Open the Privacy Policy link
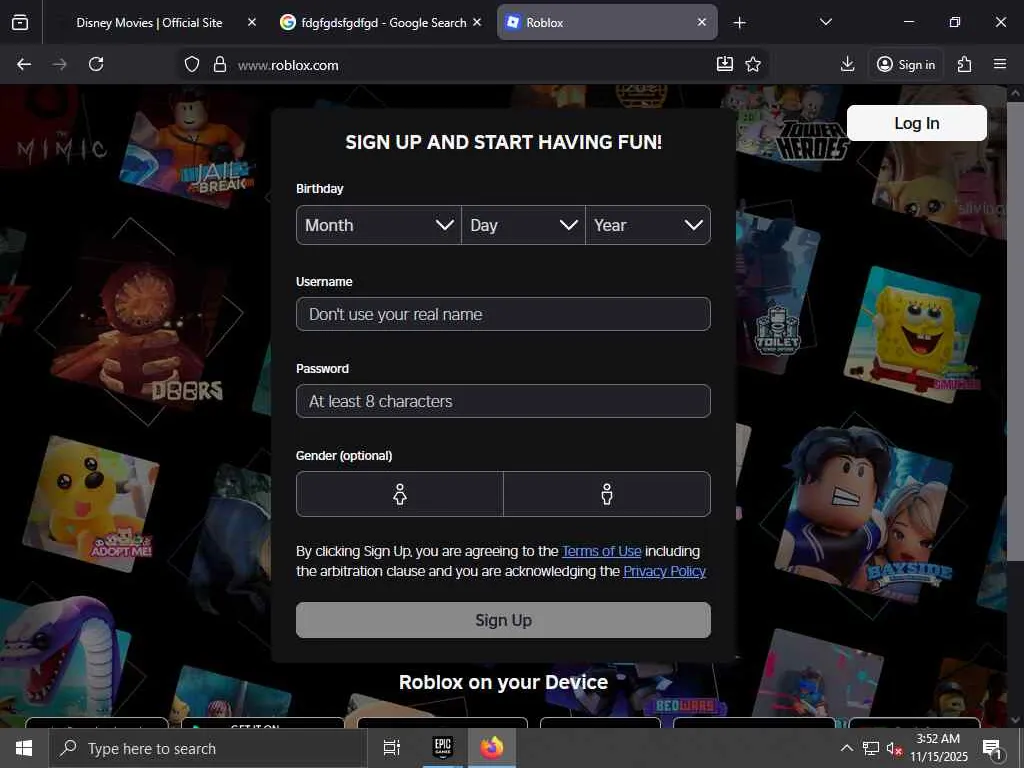This screenshot has height=768, width=1024. coord(664,571)
